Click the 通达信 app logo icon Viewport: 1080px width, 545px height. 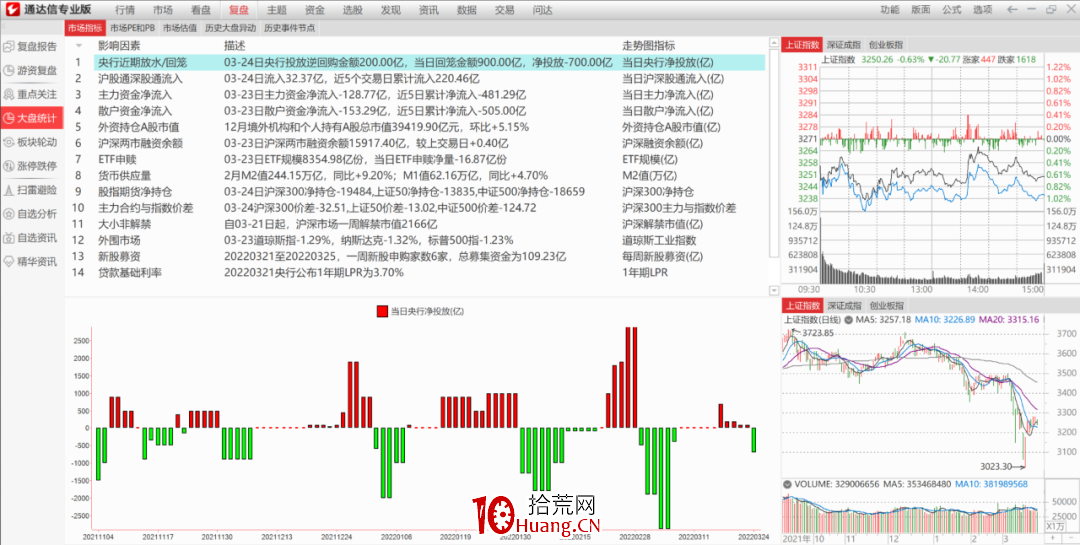(x=12, y=10)
